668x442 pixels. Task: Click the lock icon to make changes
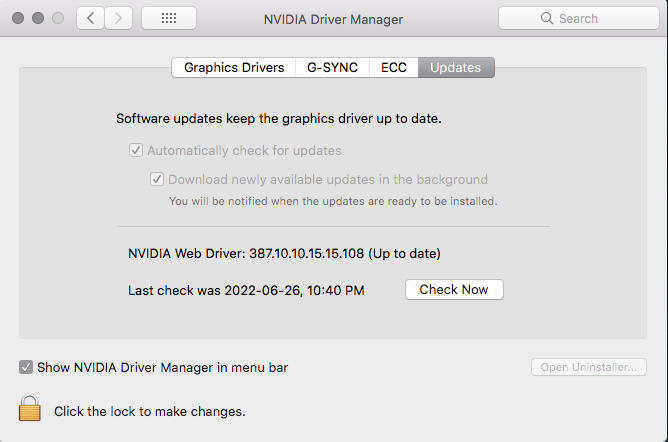pos(30,407)
